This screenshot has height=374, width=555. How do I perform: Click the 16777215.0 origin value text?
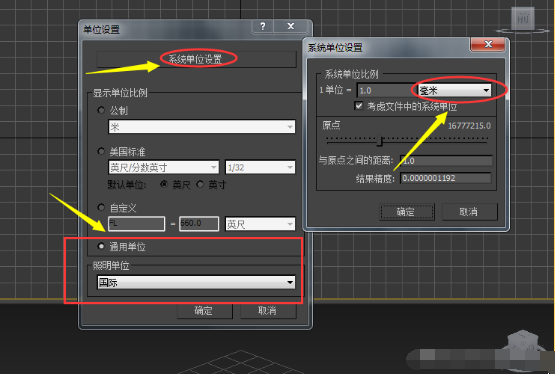470,126
